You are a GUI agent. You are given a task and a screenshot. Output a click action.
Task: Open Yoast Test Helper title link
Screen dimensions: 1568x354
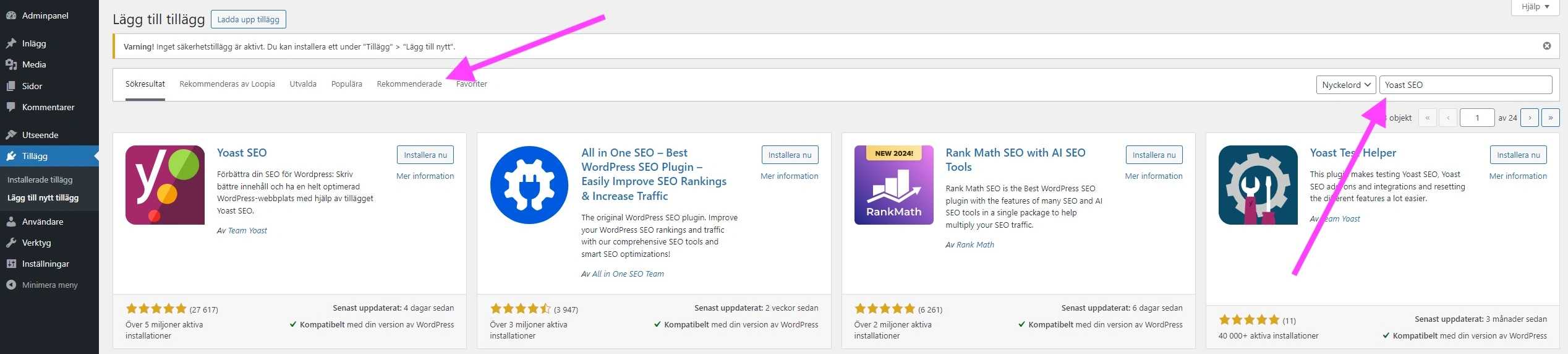(x=1353, y=153)
